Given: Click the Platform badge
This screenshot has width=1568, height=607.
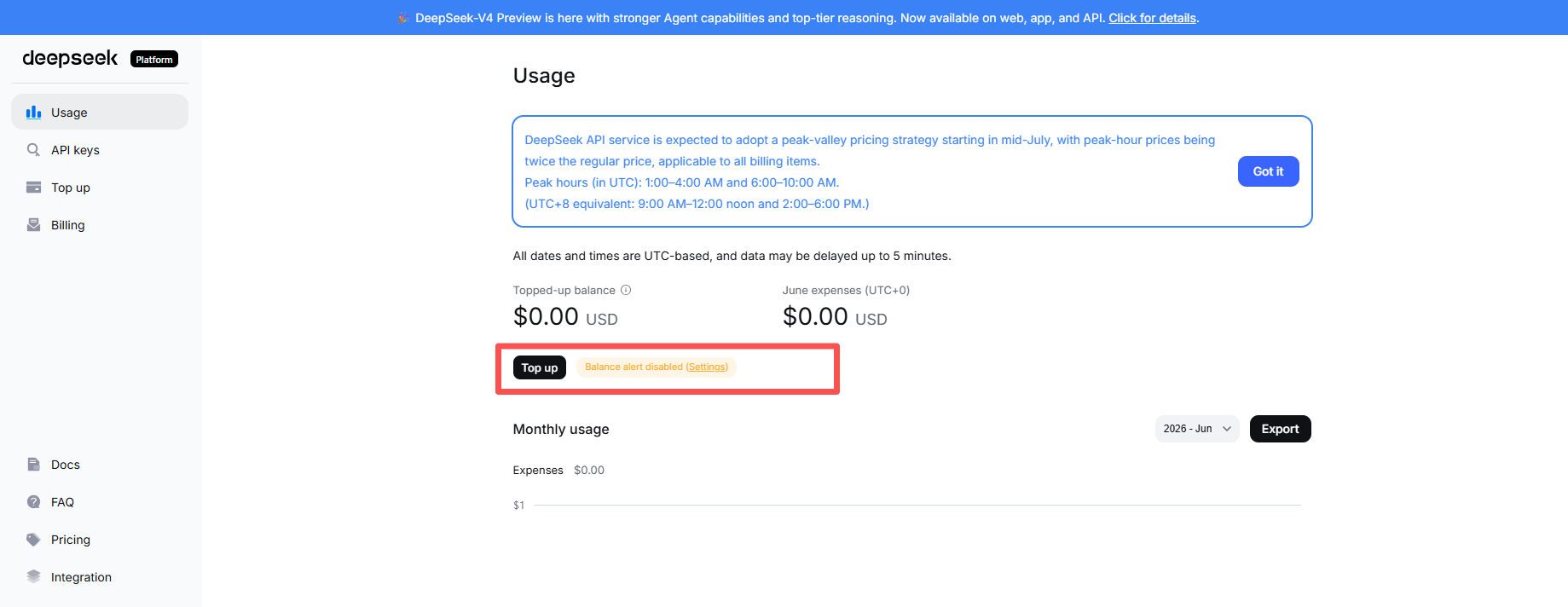Looking at the screenshot, I should tap(154, 59).
